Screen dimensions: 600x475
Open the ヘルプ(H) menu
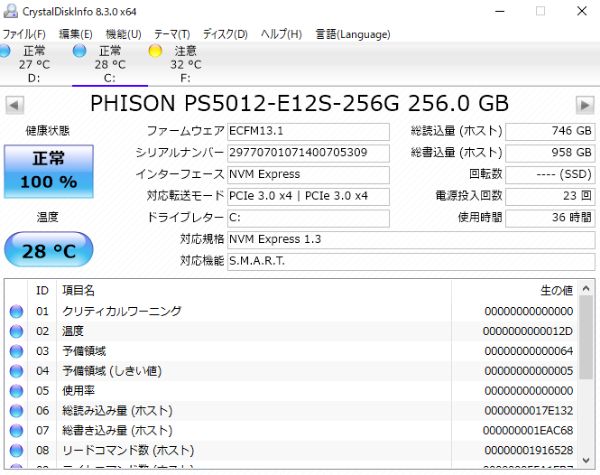281,34
